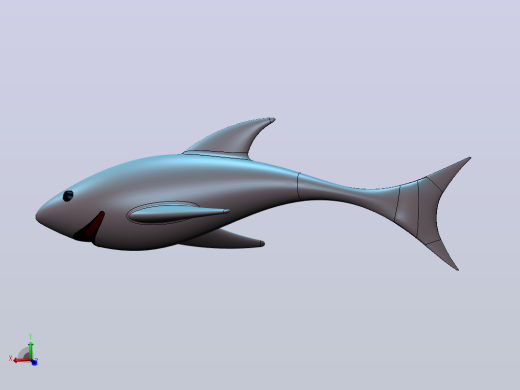Pick the lower lobe of the tail fin
520x390 pixels.
(x=443, y=253)
